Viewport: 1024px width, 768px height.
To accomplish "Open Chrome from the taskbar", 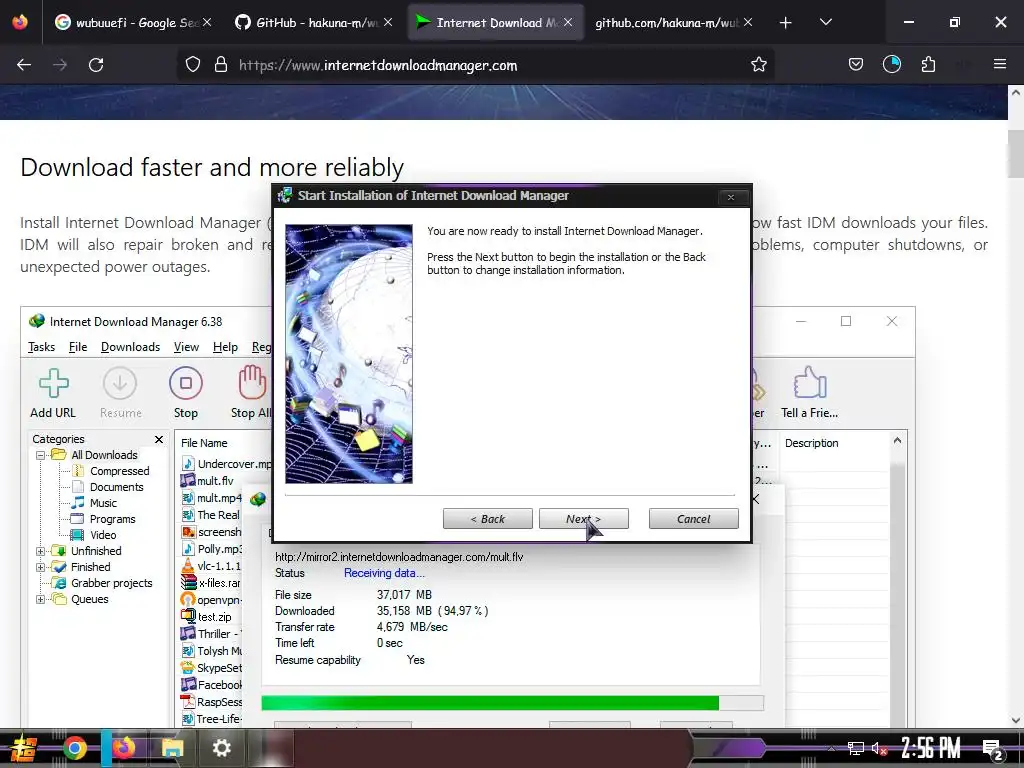I will point(75,748).
